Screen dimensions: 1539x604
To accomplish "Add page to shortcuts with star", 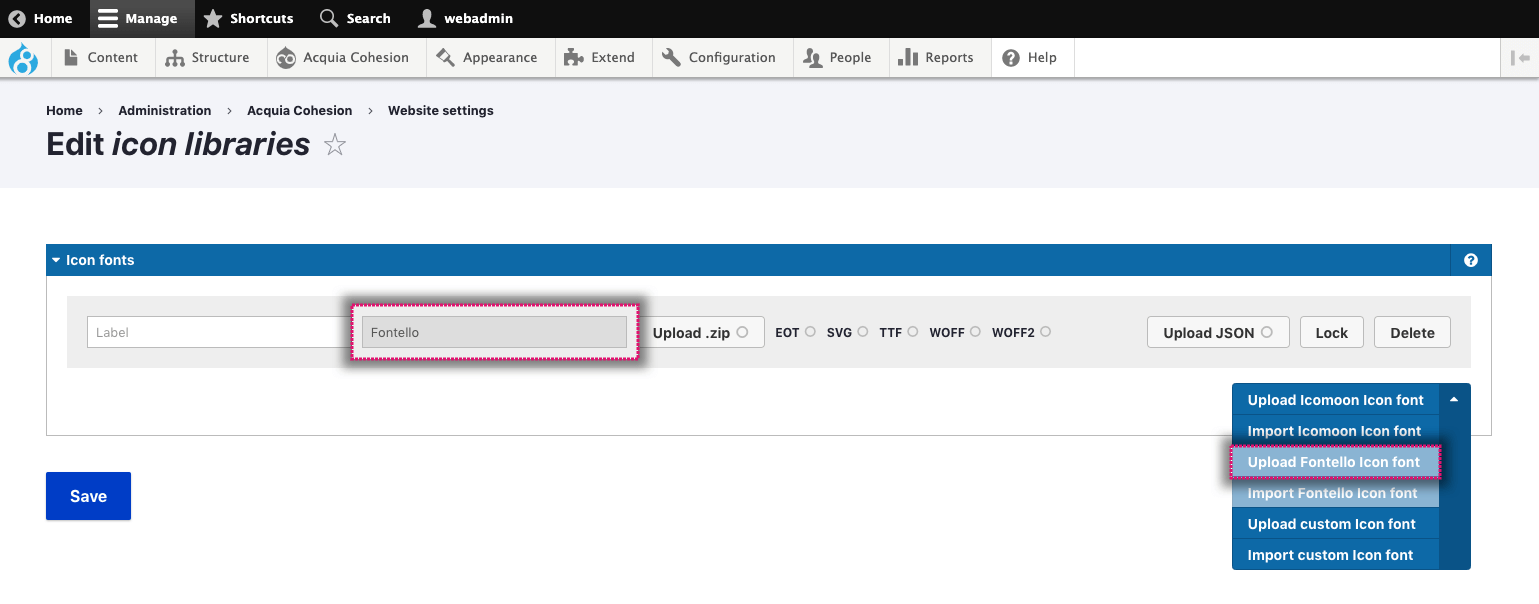I will coord(335,146).
